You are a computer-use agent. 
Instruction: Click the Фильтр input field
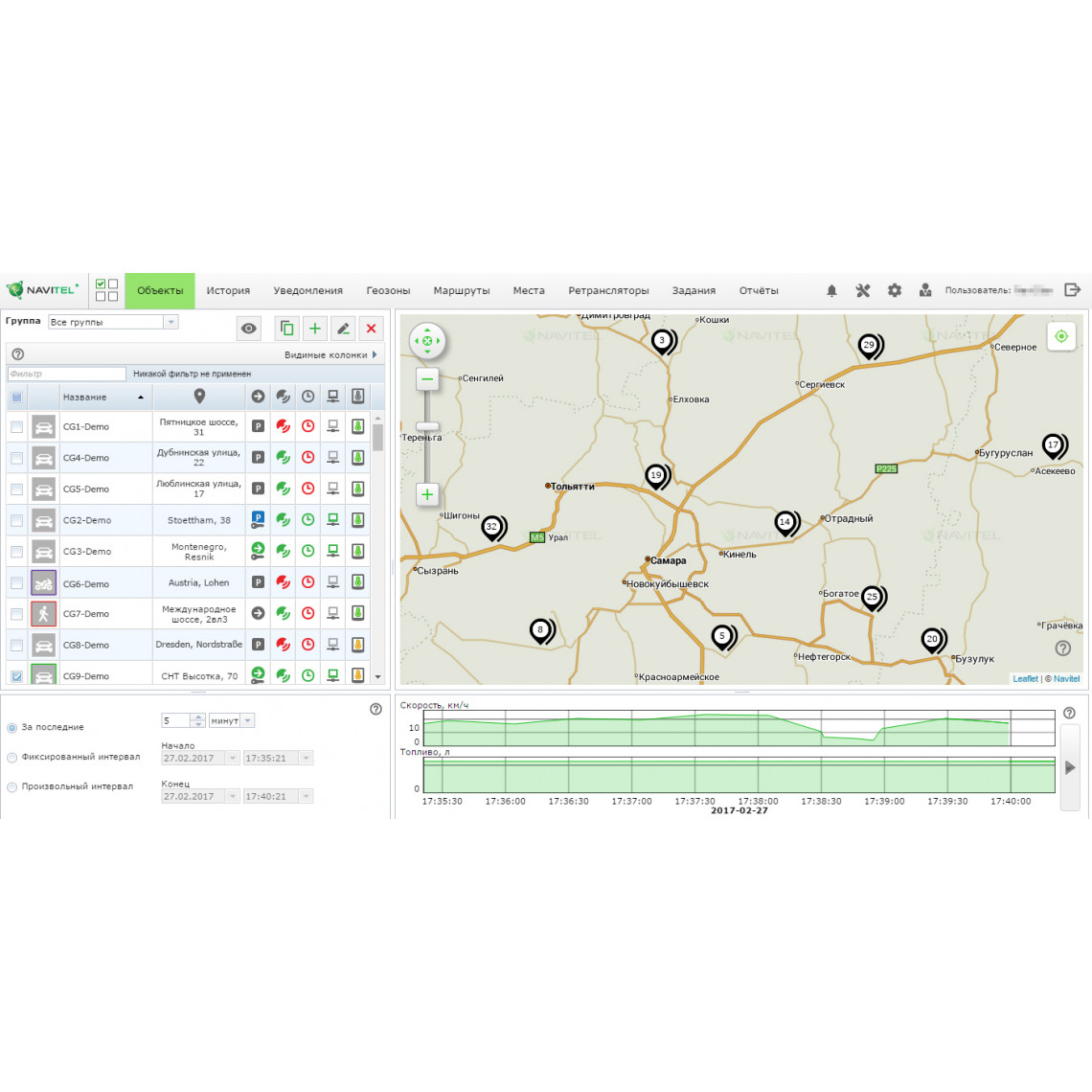coord(67,374)
